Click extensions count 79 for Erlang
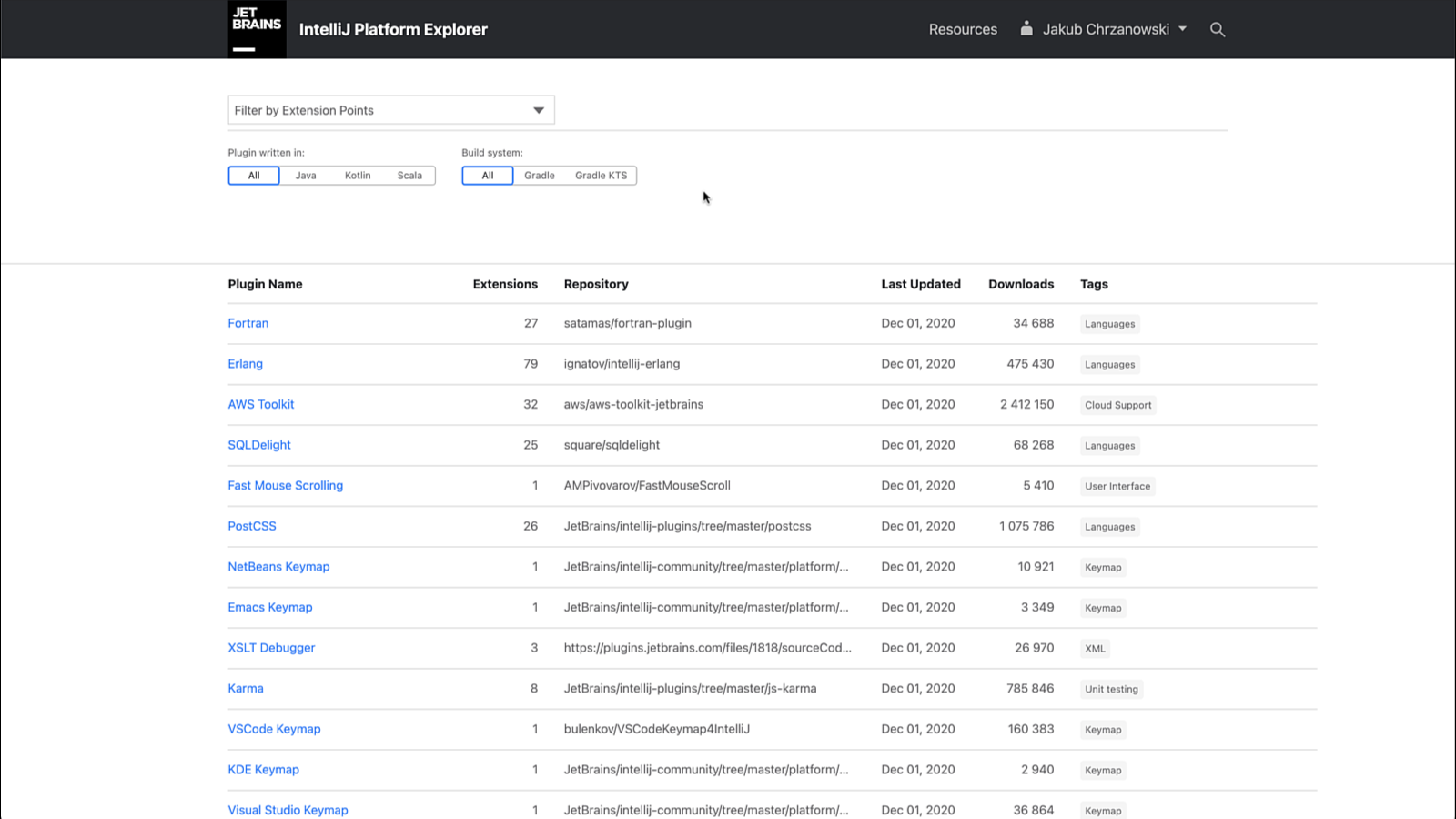1456x819 pixels. tap(531, 364)
